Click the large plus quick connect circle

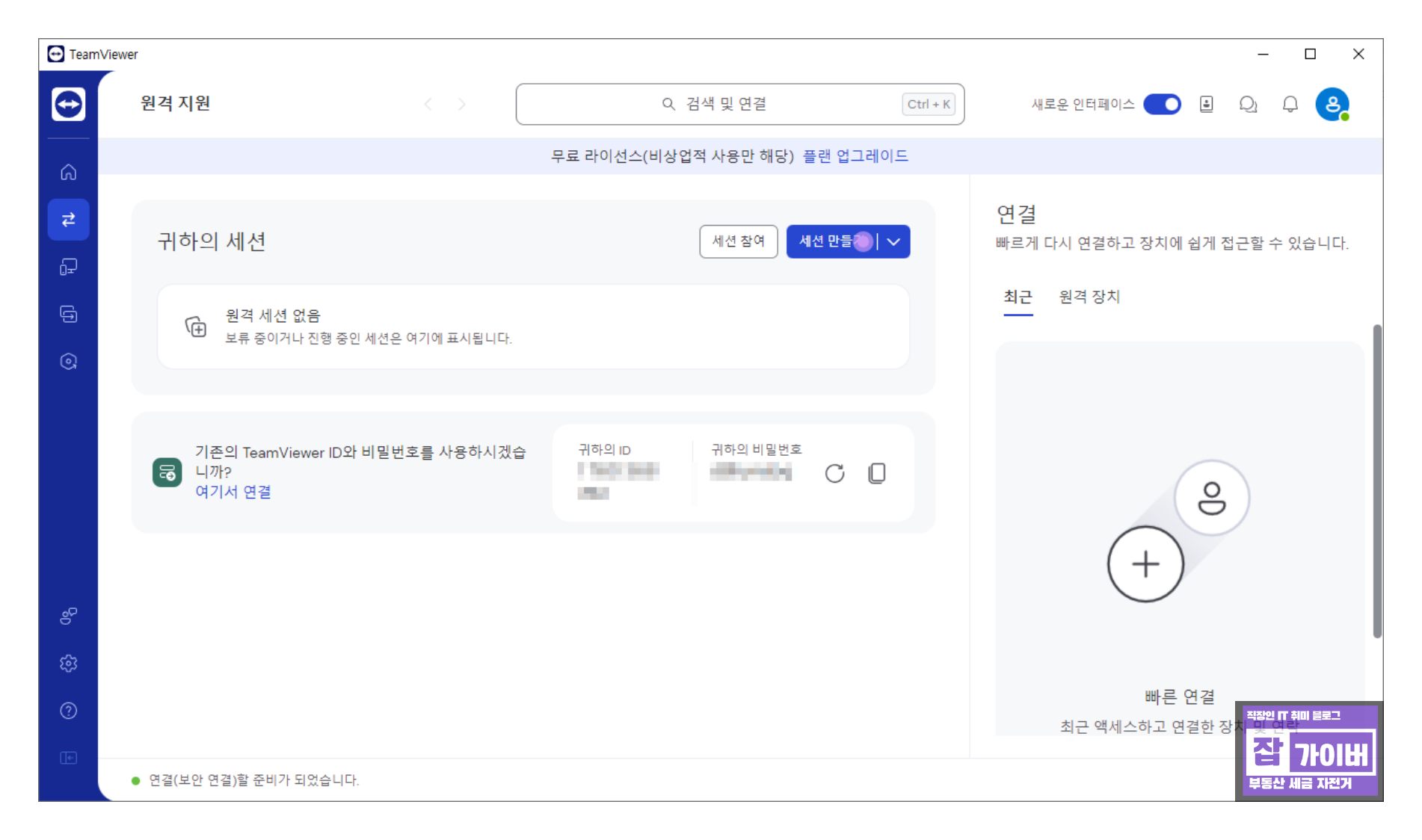(1145, 564)
